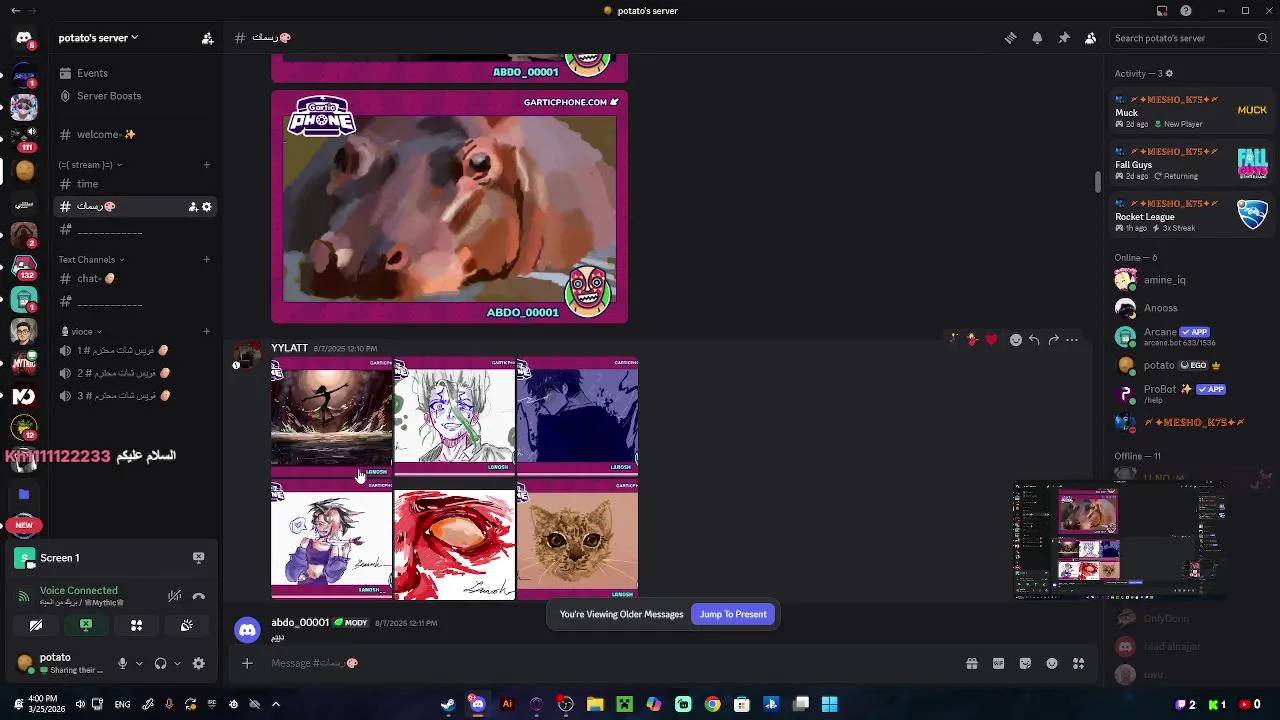The height and width of the screenshot is (720, 1280).
Task: Open Google Chrome from taskbar
Action: (712, 704)
